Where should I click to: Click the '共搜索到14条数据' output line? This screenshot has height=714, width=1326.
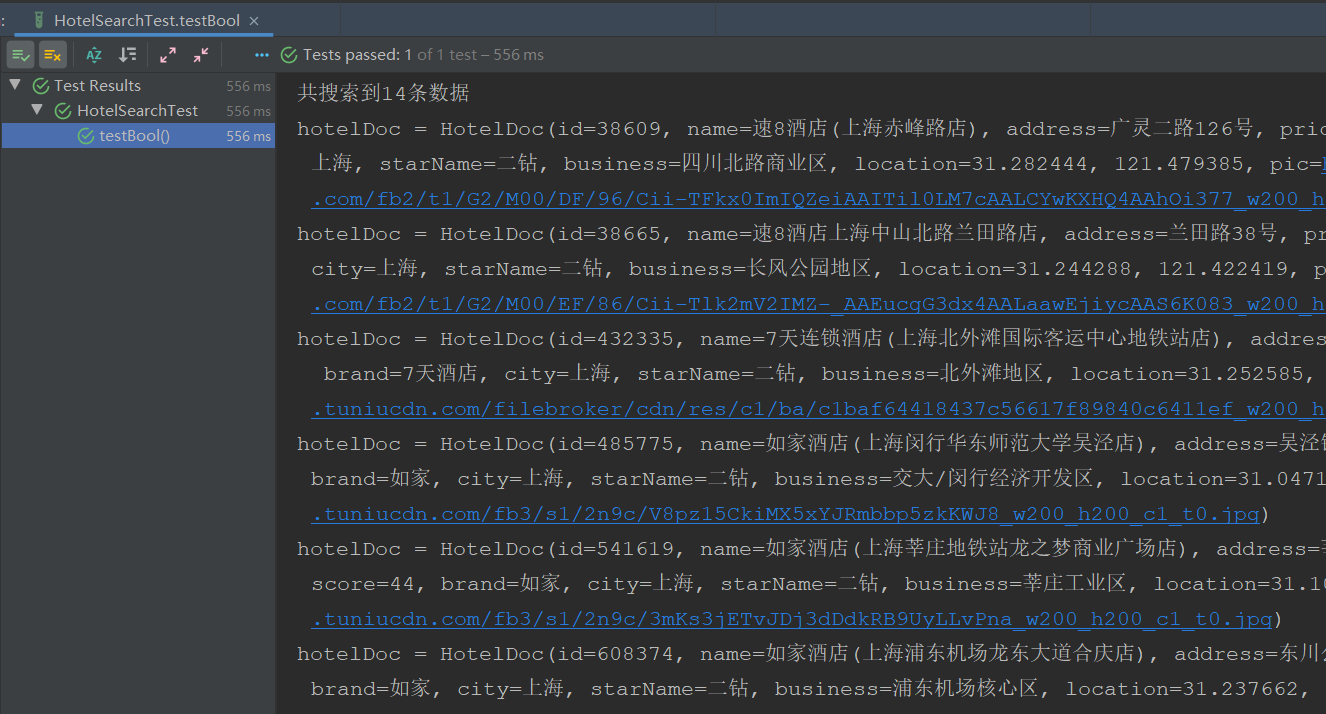pos(383,93)
